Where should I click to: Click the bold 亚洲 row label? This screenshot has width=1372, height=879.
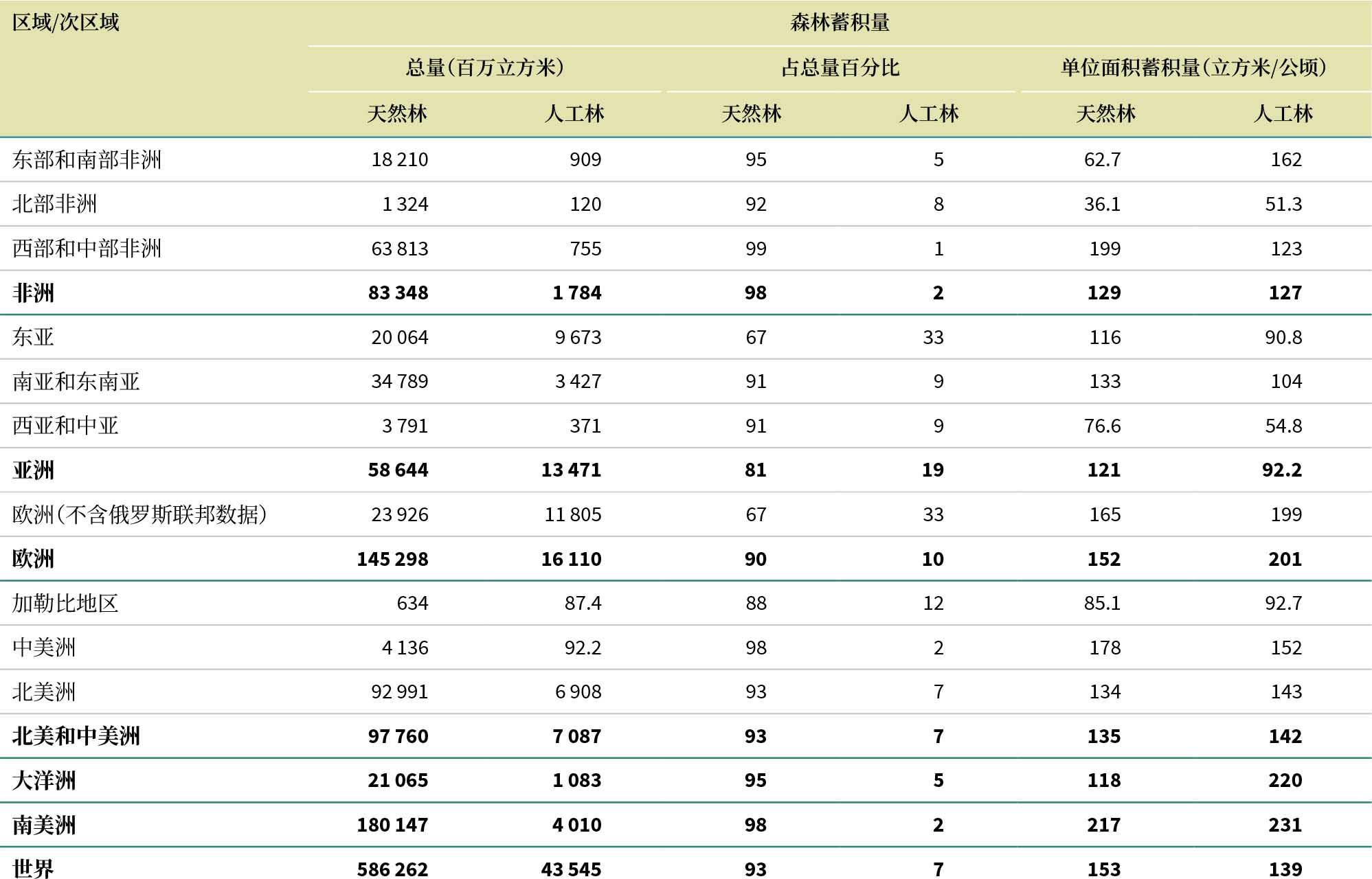pyautogui.click(x=33, y=470)
